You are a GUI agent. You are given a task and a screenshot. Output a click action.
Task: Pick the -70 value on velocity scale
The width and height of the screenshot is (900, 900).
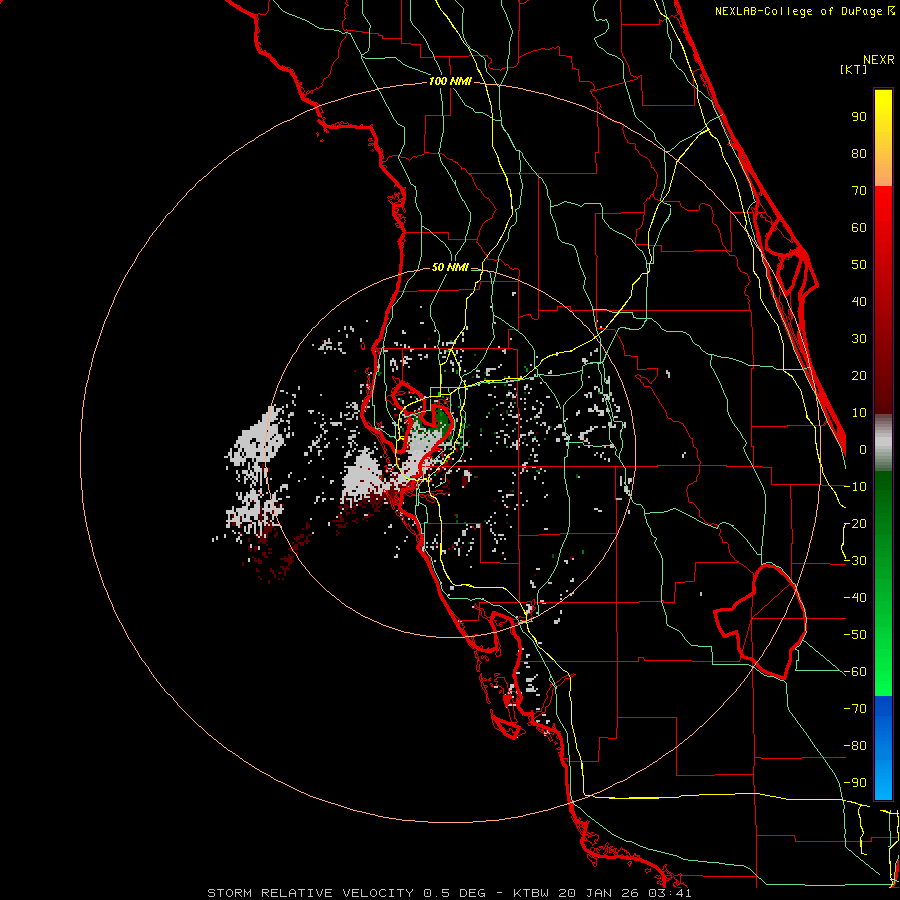point(855,709)
